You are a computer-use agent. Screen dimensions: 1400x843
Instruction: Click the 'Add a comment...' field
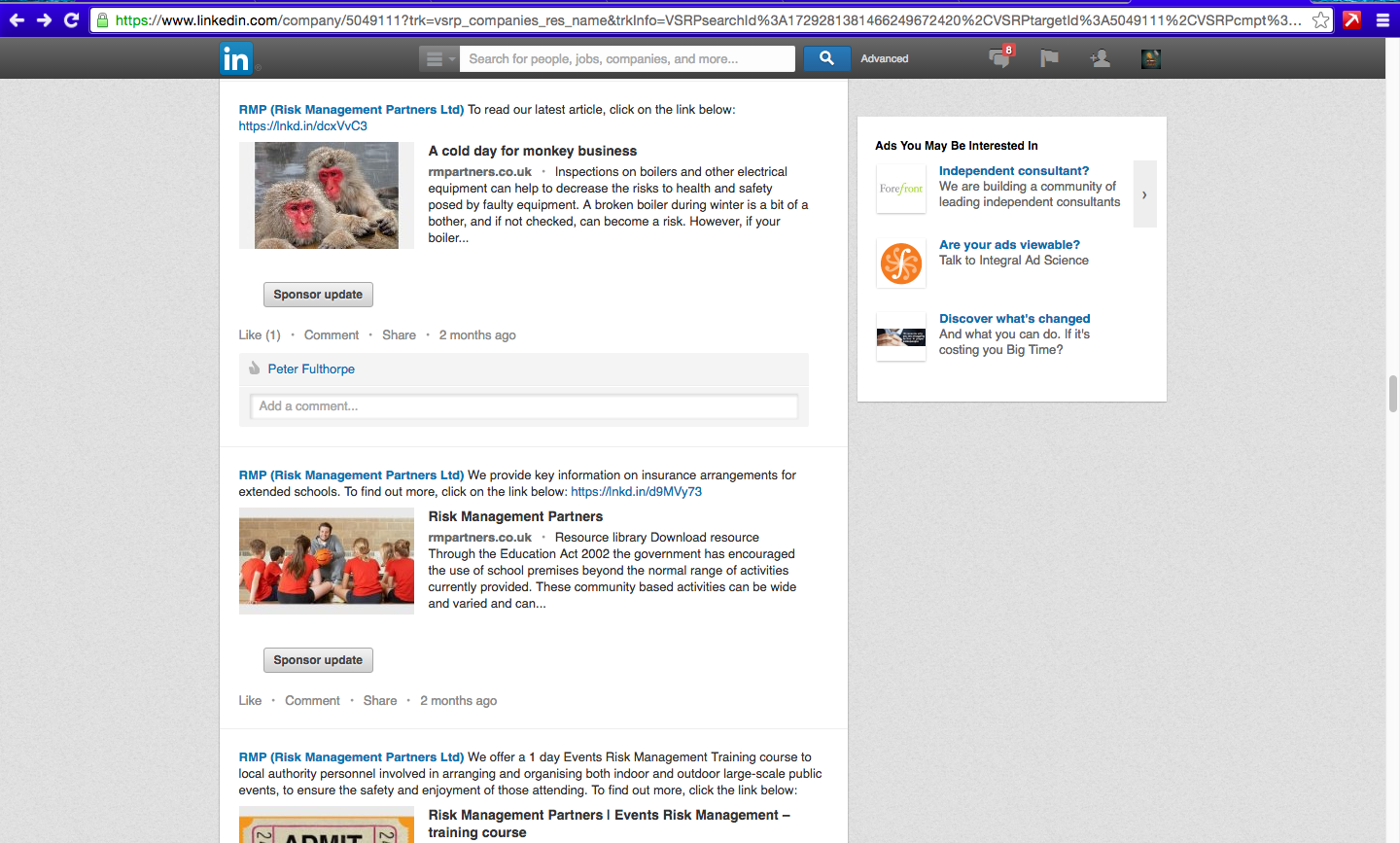524,406
